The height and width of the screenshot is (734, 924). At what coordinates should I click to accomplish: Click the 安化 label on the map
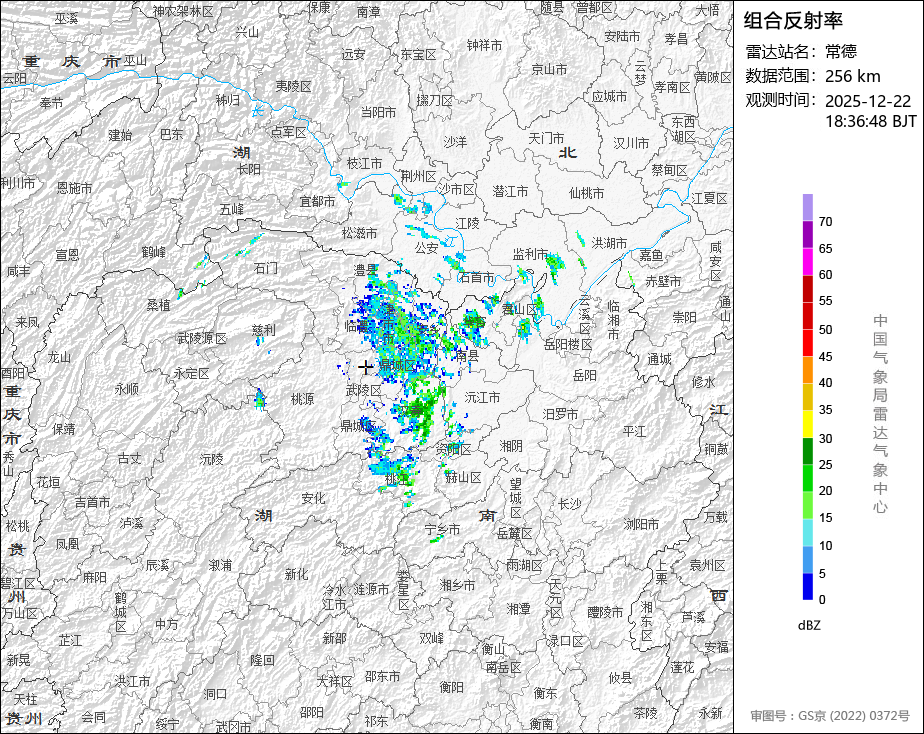tap(313, 498)
